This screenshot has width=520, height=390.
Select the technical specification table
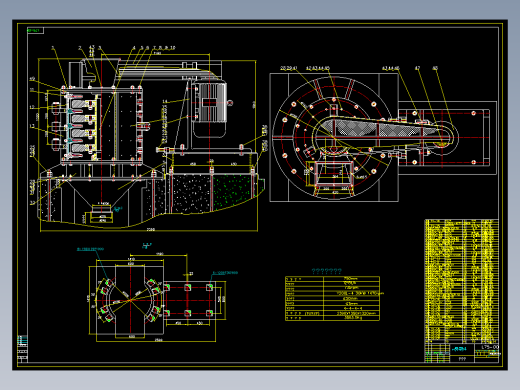(332, 298)
